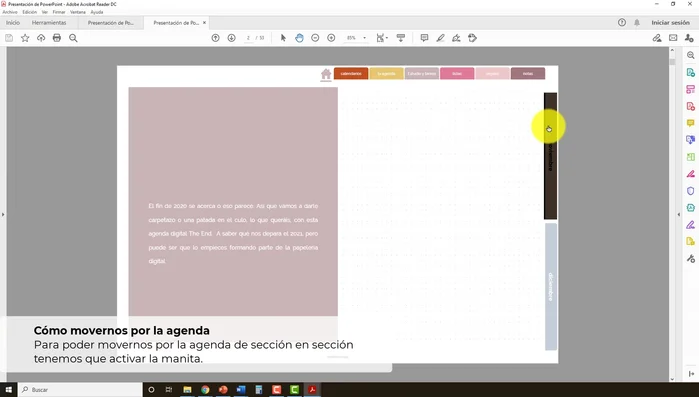
Task: Go to next page arrow
Action: tap(231, 38)
